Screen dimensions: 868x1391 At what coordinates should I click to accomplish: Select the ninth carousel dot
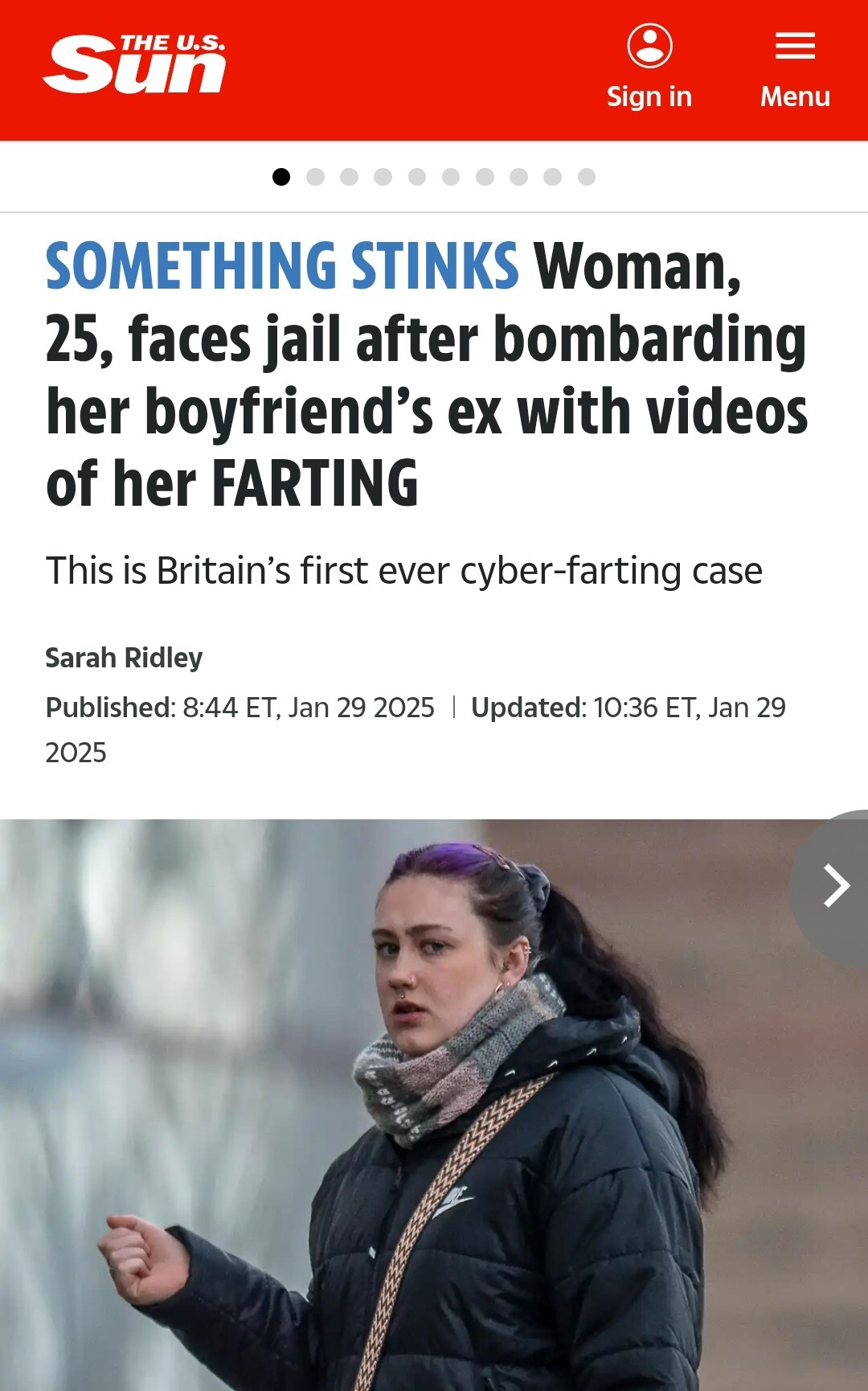click(553, 177)
